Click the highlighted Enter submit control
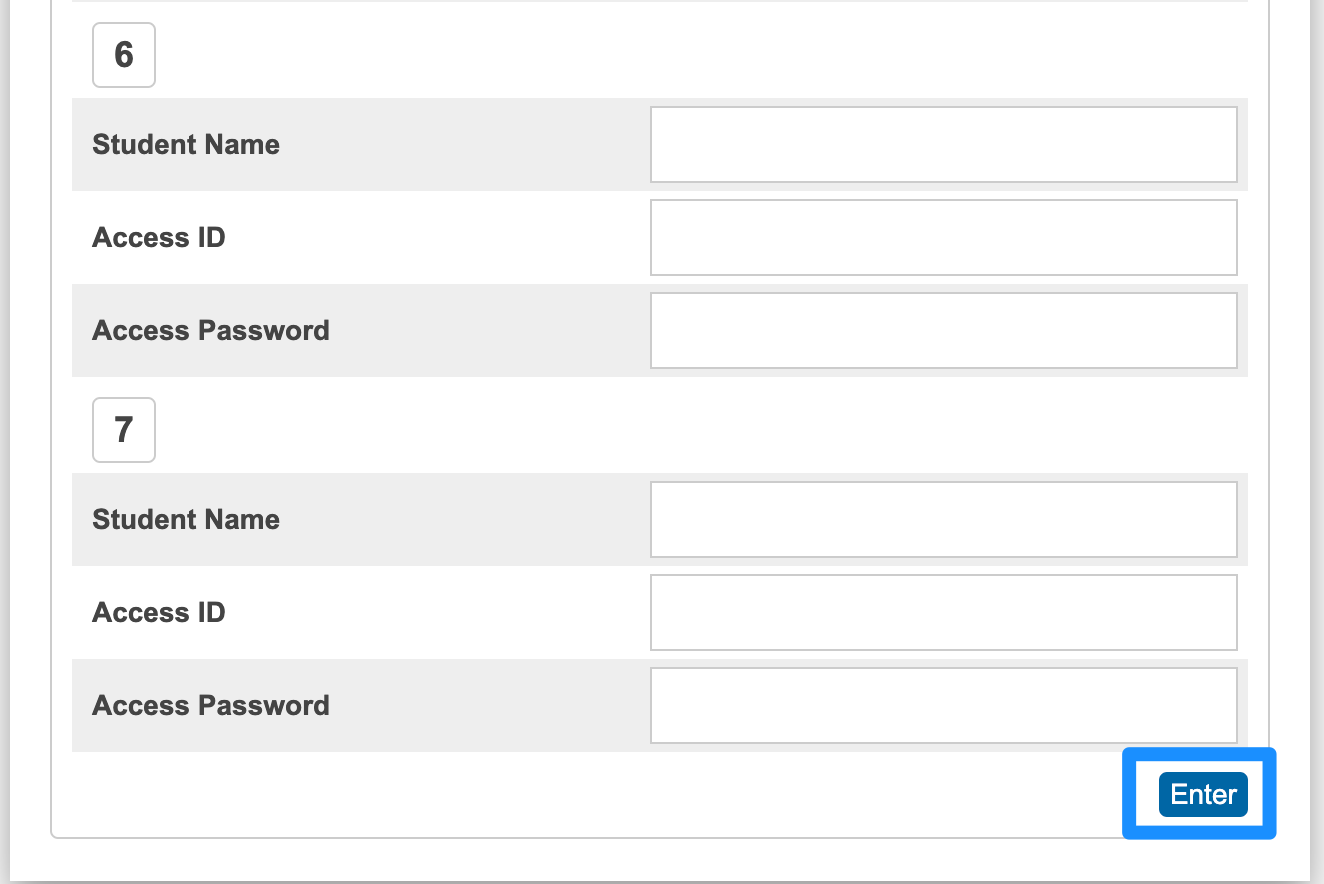The height and width of the screenshot is (884, 1324). click(1201, 794)
